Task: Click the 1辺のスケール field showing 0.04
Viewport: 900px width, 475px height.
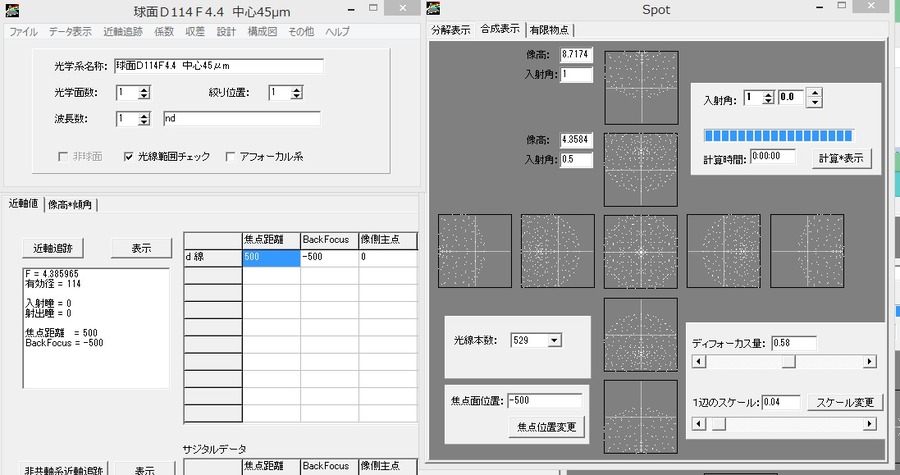Action: click(781, 402)
